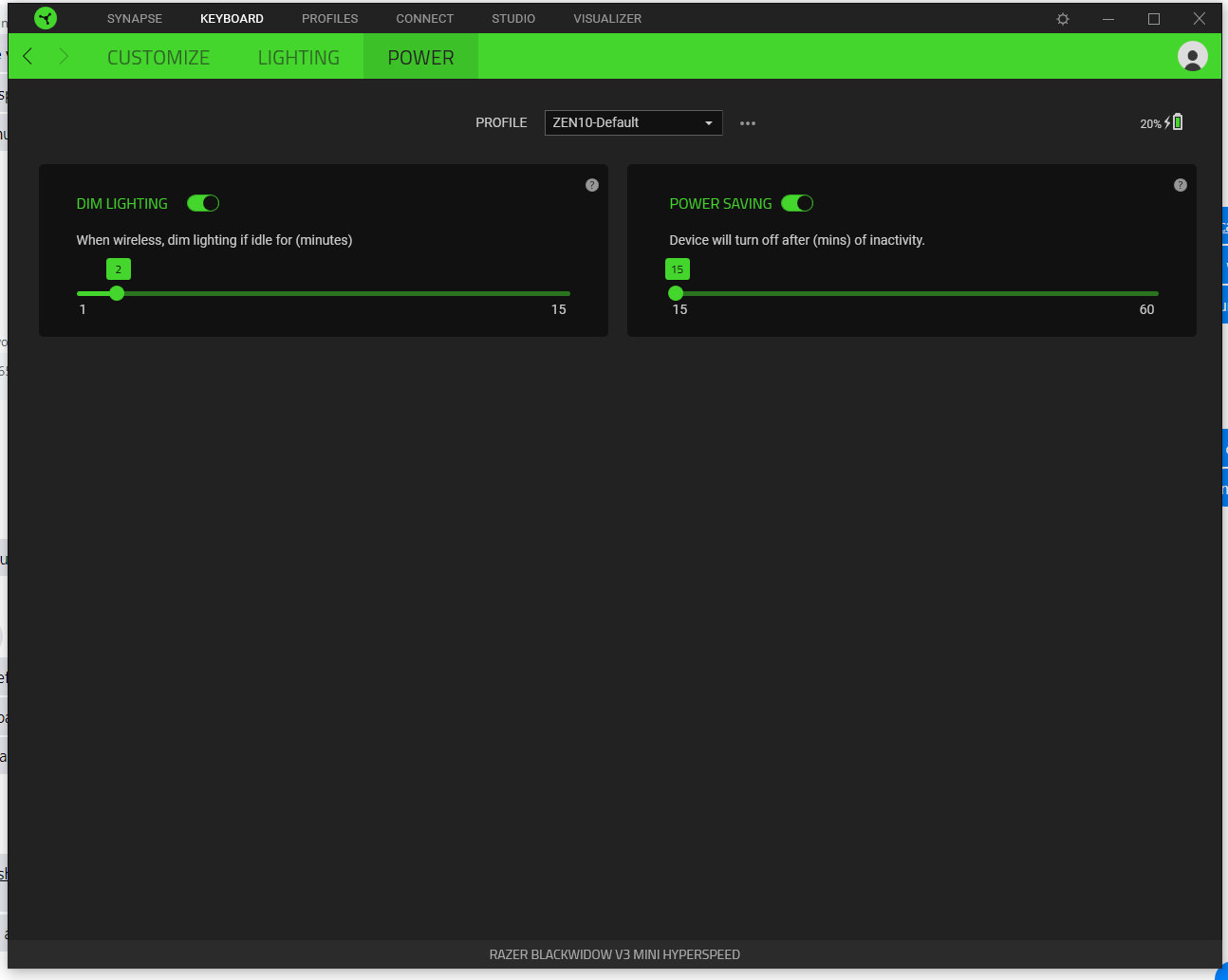Go back with the left arrow
Viewport: 1228px width, 980px height.
point(28,56)
